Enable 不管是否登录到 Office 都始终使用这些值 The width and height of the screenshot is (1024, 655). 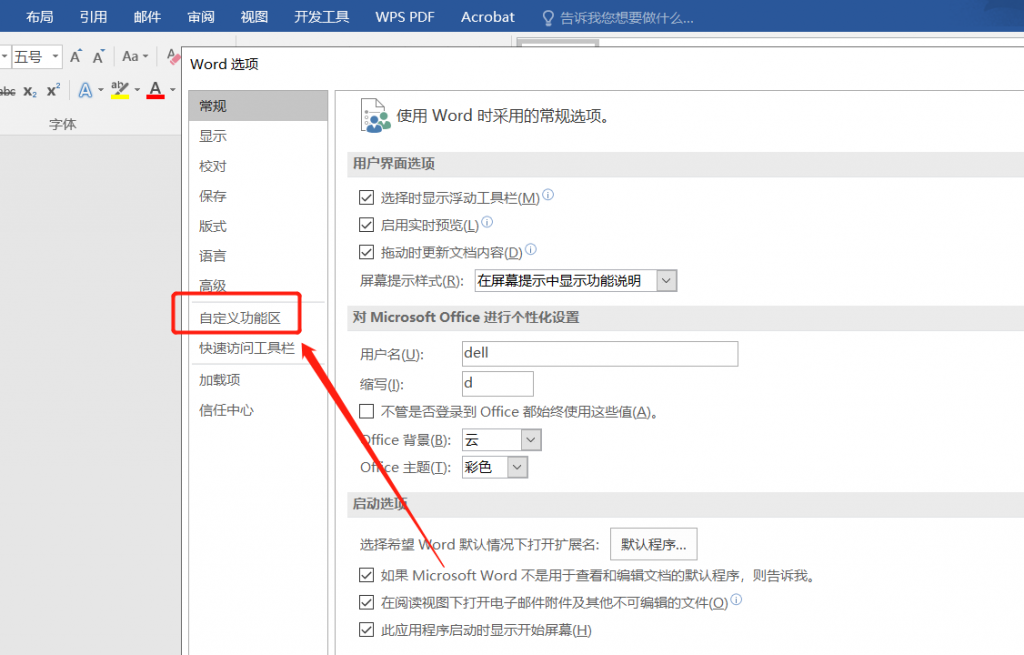point(366,411)
